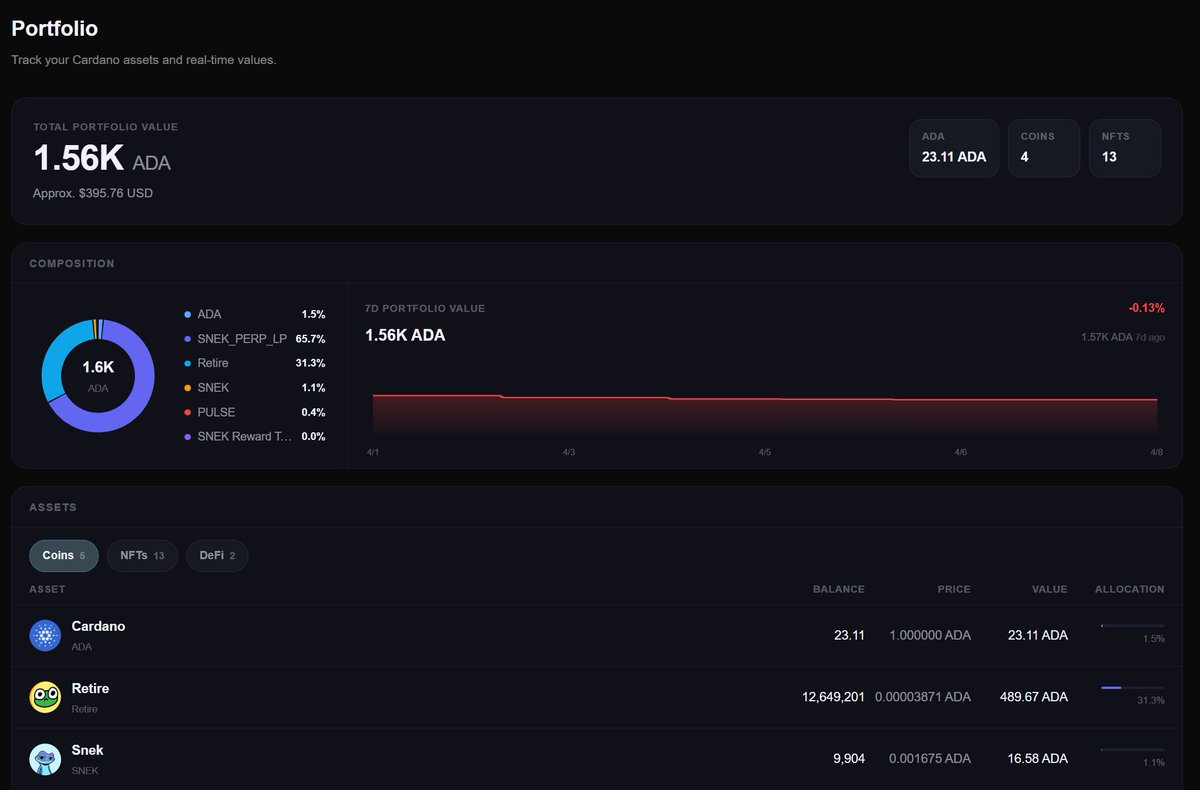1200x790 pixels.
Task: Click the Retire asset name
Action: (x=90, y=688)
